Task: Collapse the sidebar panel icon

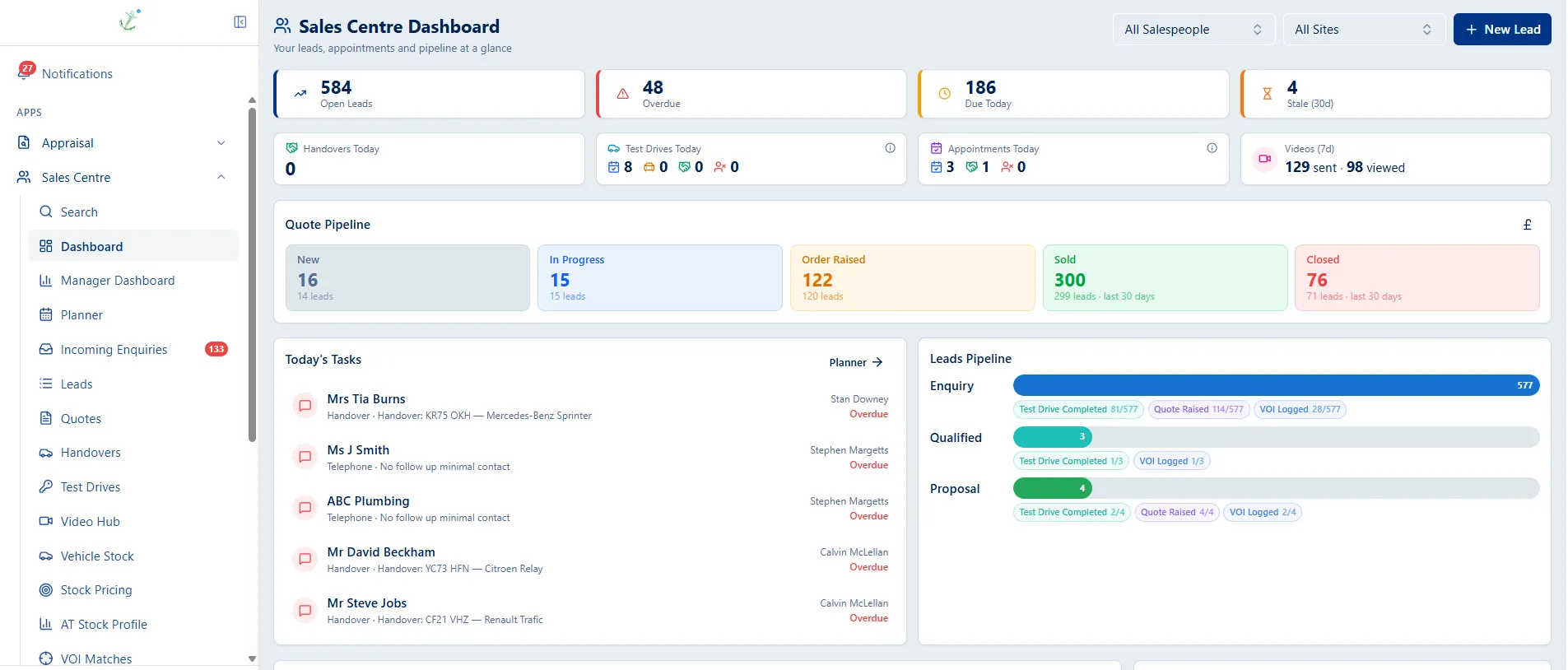Action: (x=240, y=22)
